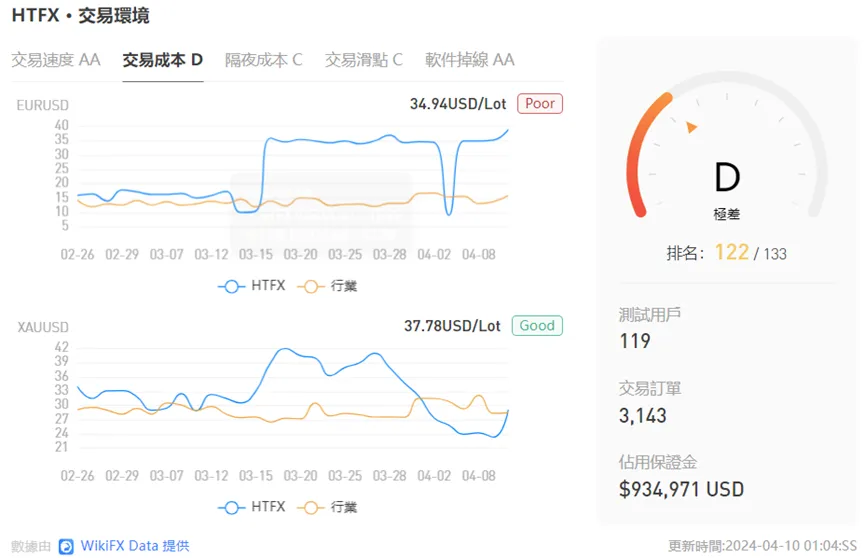This screenshot has width=865, height=558.
Task: Click the ranking number 122
Action: click(x=731, y=252)
